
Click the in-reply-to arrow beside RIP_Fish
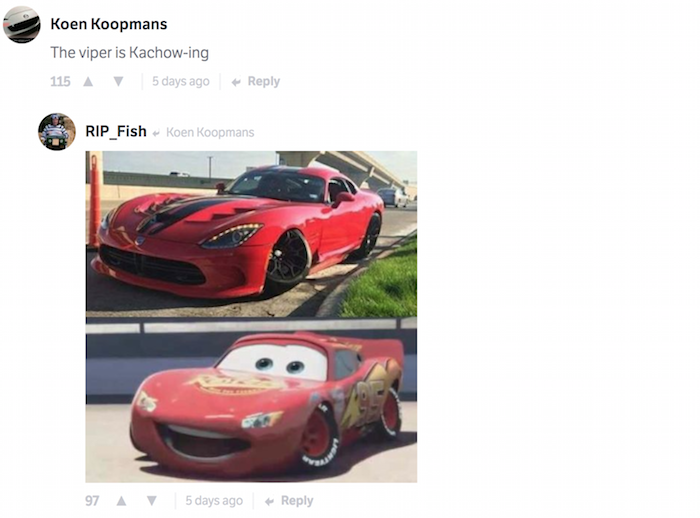(156, 133)
